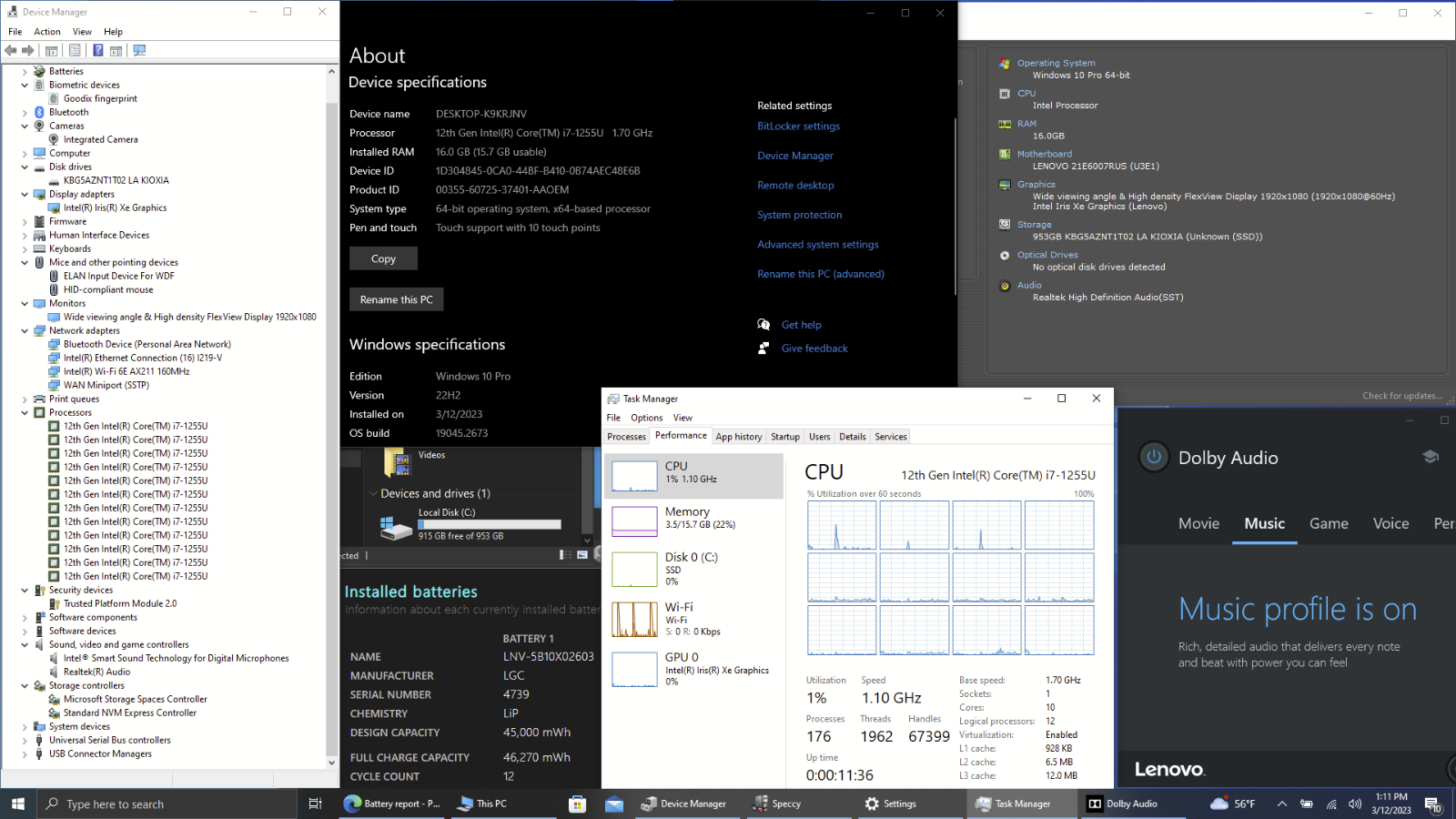Switch to the Processes tab in Task Manager
The width and height of the screenshot is (1456, 819).
[627, 437]
